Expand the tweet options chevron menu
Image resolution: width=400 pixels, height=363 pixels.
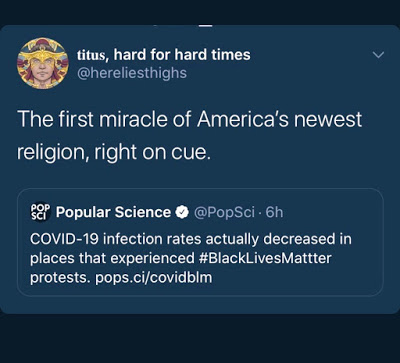378,55
